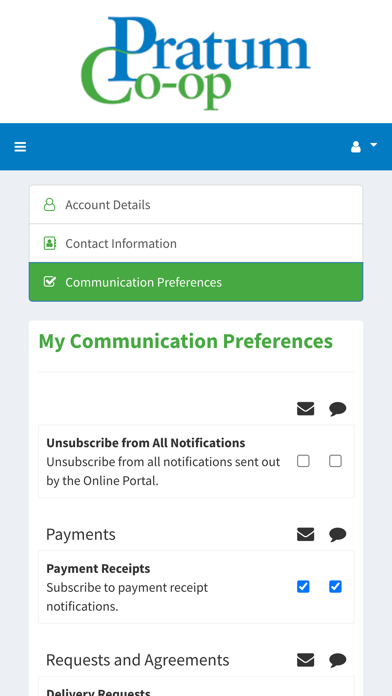
Task: Check email box for Unsubscribe from All Notifications
Action: 303,461
